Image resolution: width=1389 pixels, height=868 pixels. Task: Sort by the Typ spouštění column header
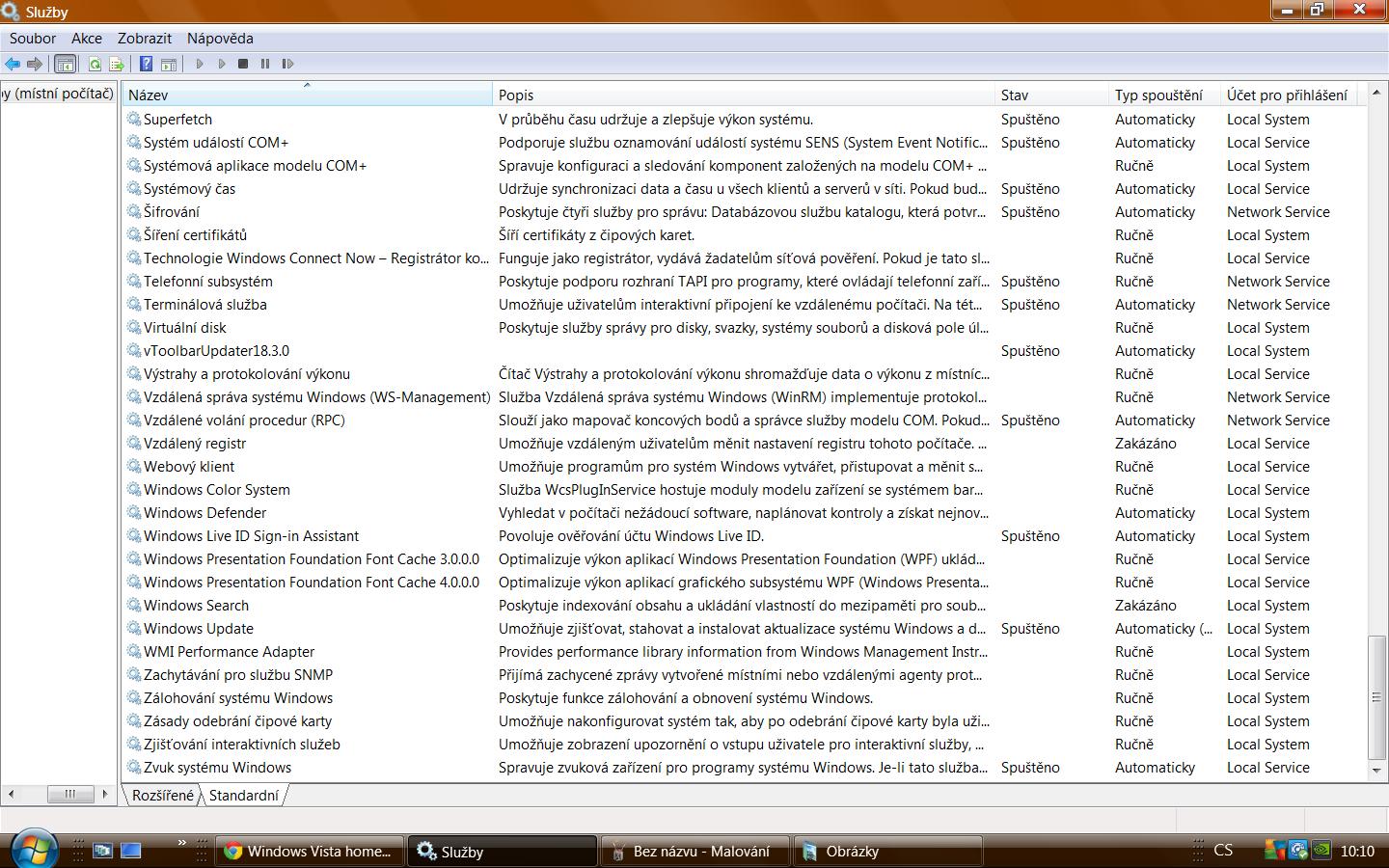click(1158, 95)
